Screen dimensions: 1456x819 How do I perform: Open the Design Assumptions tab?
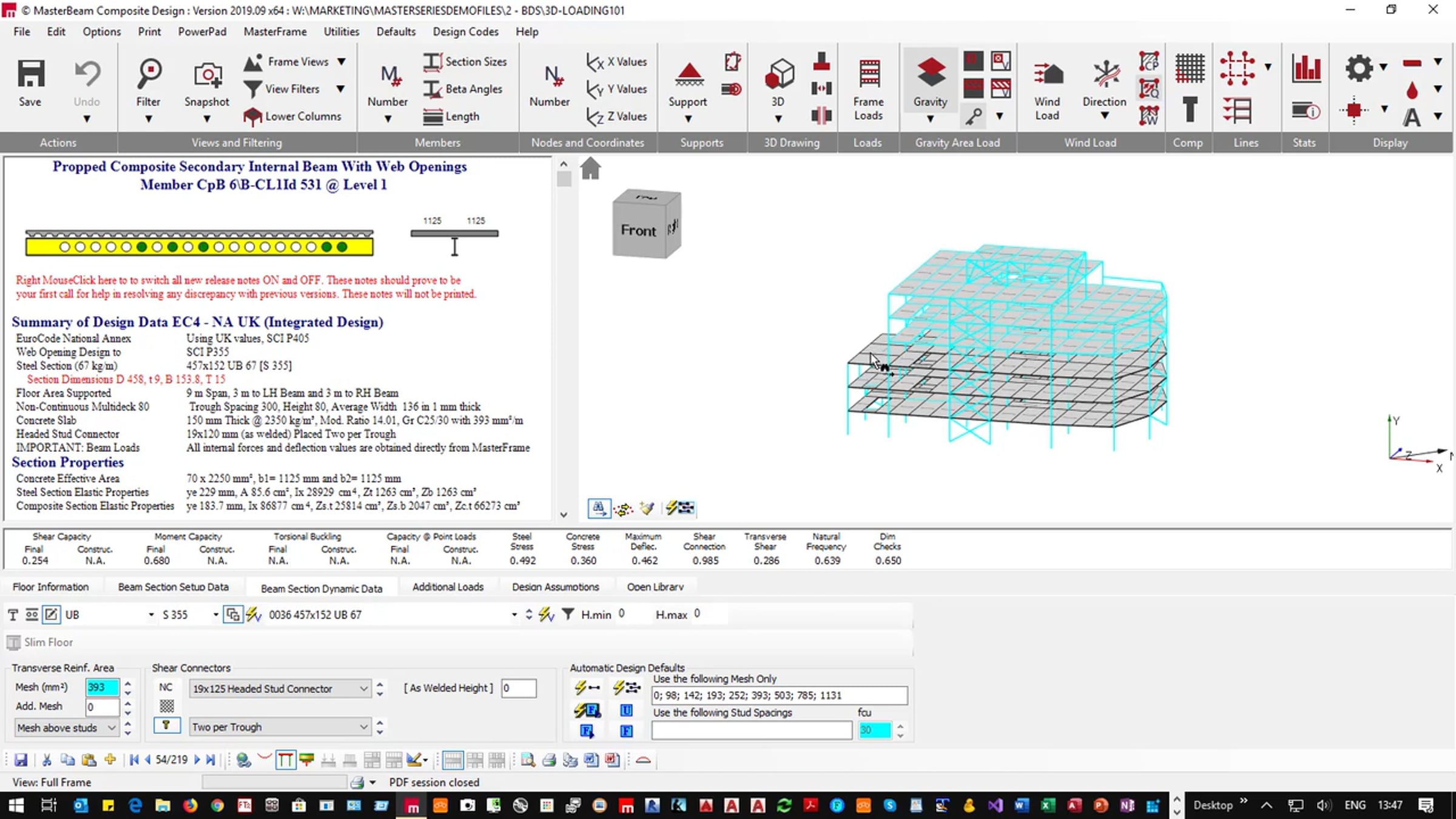click(555, 587)
